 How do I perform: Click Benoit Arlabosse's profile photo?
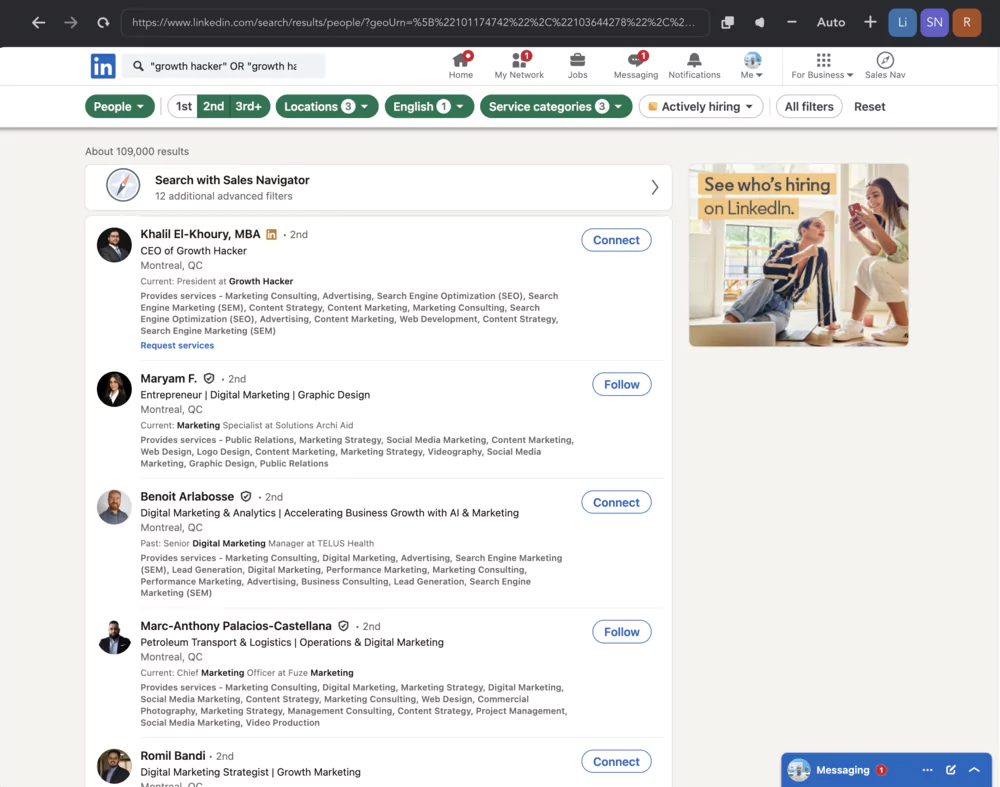coord(114,507)
